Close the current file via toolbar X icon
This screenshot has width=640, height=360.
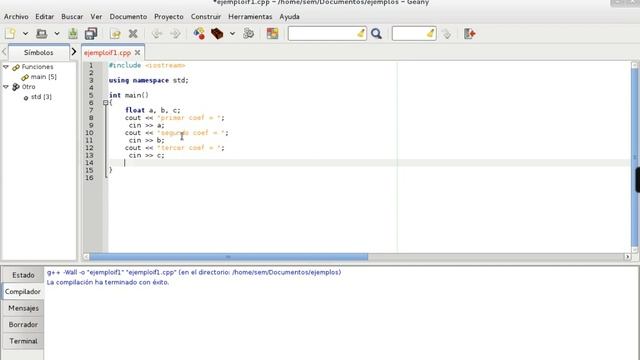133,33
